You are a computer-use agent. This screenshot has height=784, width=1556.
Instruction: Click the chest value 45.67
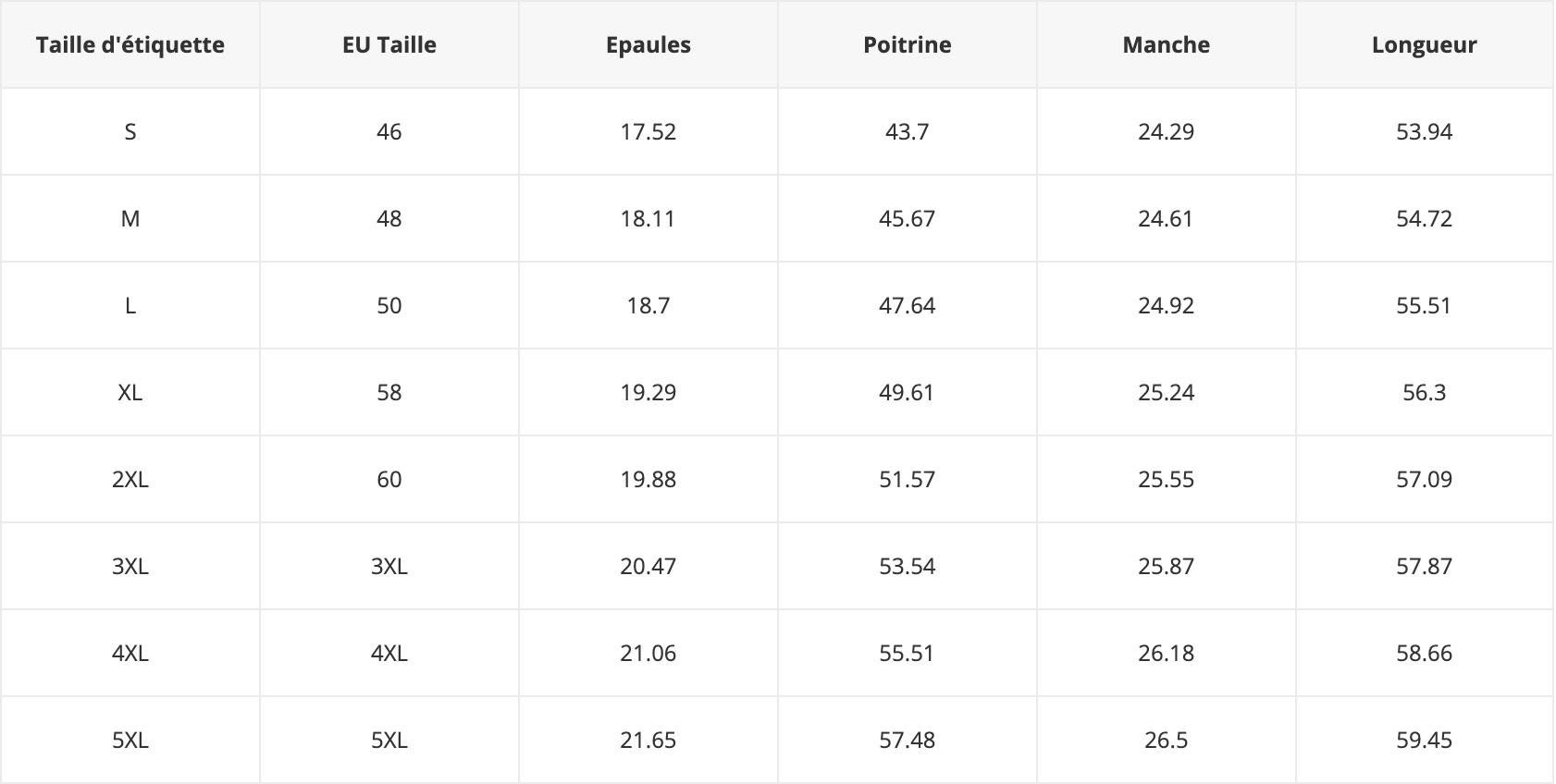pos(908,218)
